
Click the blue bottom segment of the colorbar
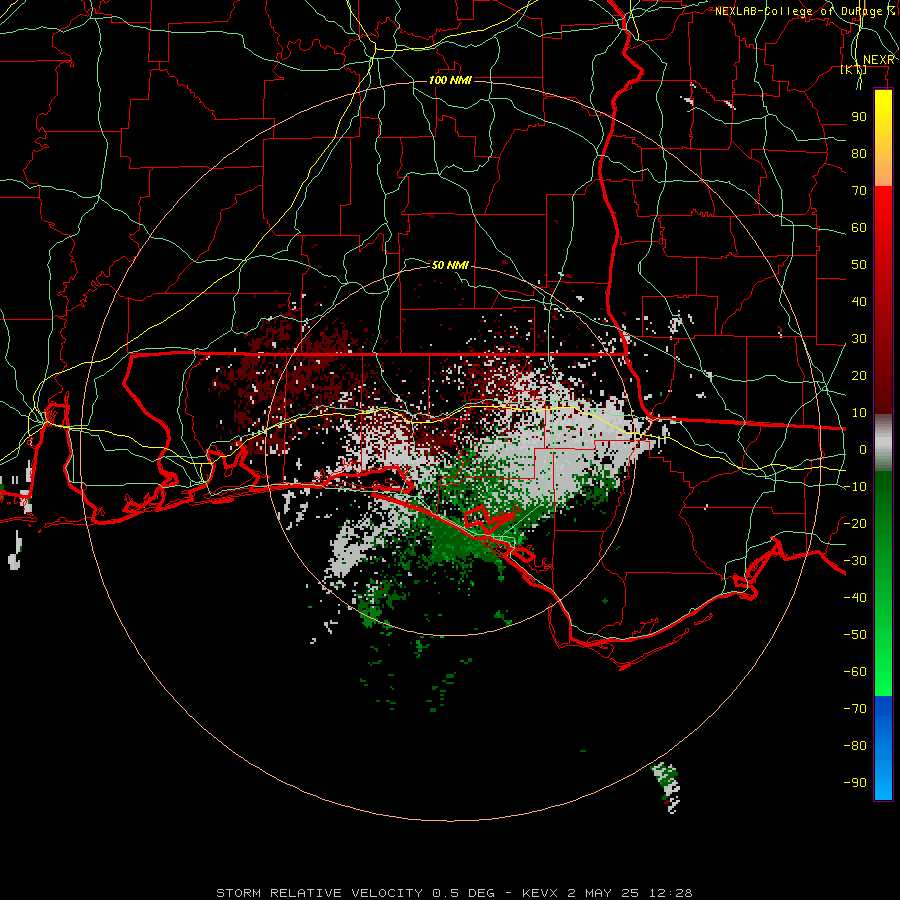(883, 748)
